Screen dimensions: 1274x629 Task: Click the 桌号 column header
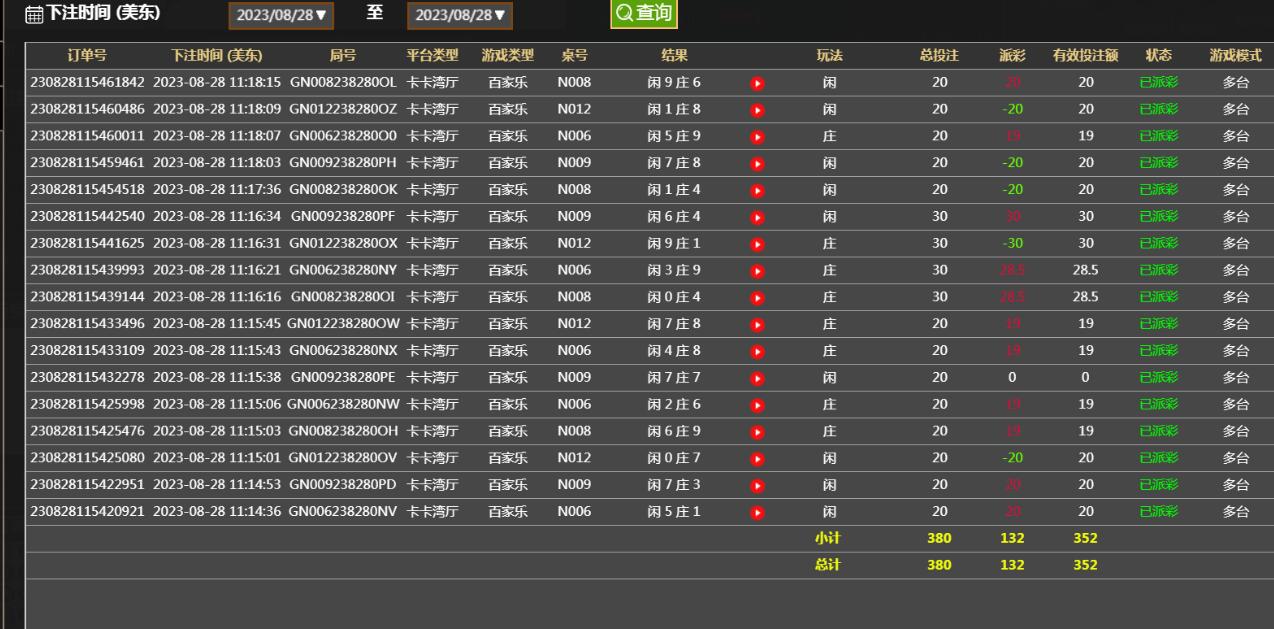click(574, 56)
